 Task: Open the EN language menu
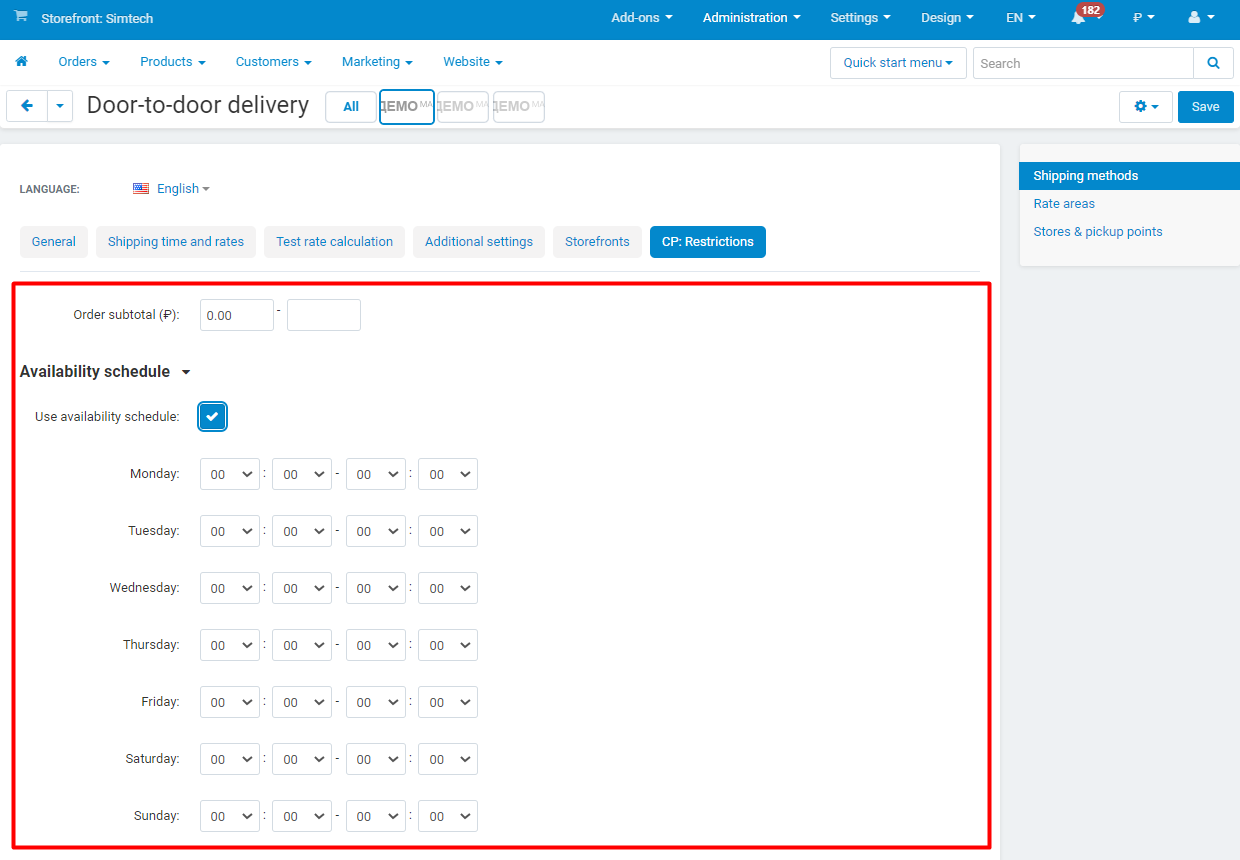click(1021, 18)
